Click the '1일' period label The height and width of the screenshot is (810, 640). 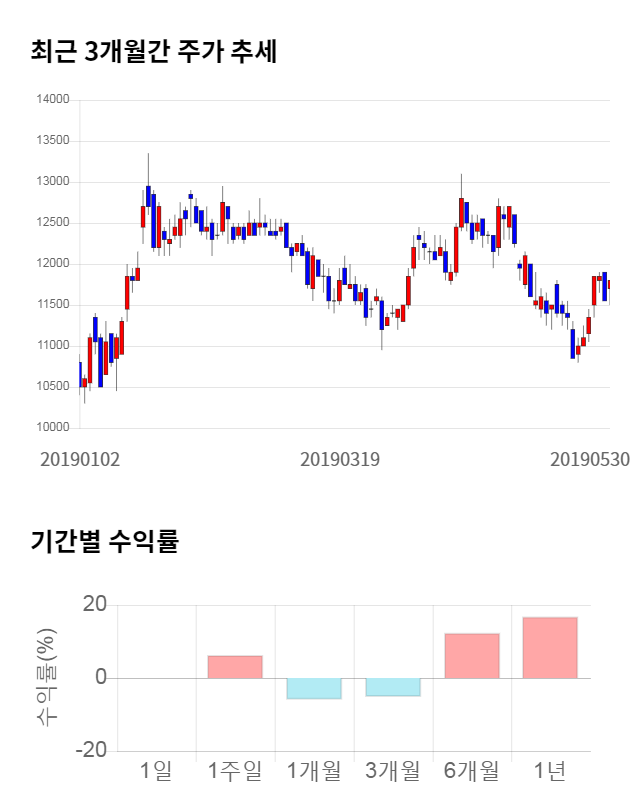[156, 771]
